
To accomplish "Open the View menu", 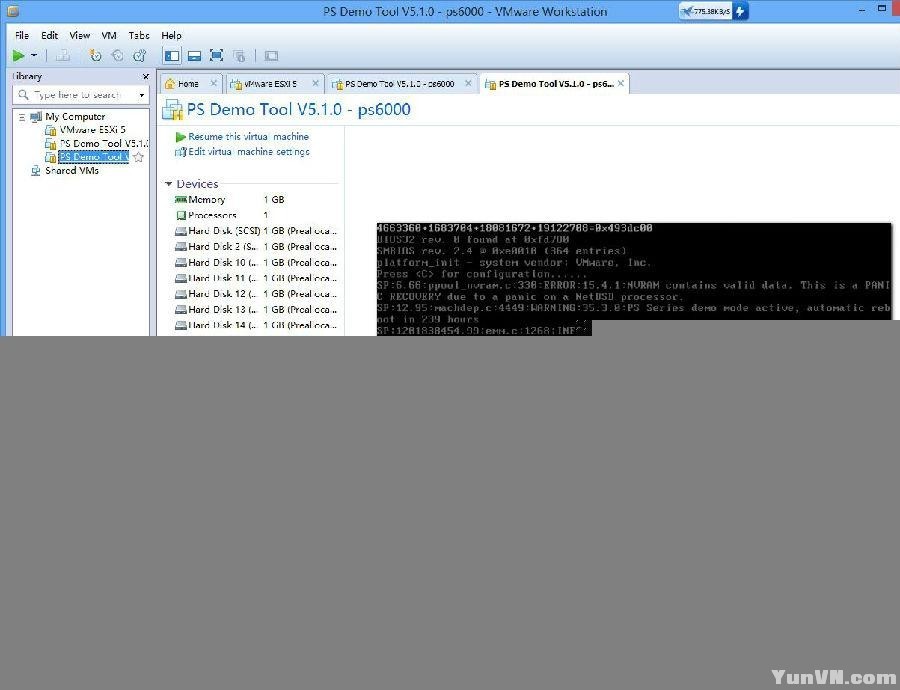I will pyautogui.click(x=79, y=35).
